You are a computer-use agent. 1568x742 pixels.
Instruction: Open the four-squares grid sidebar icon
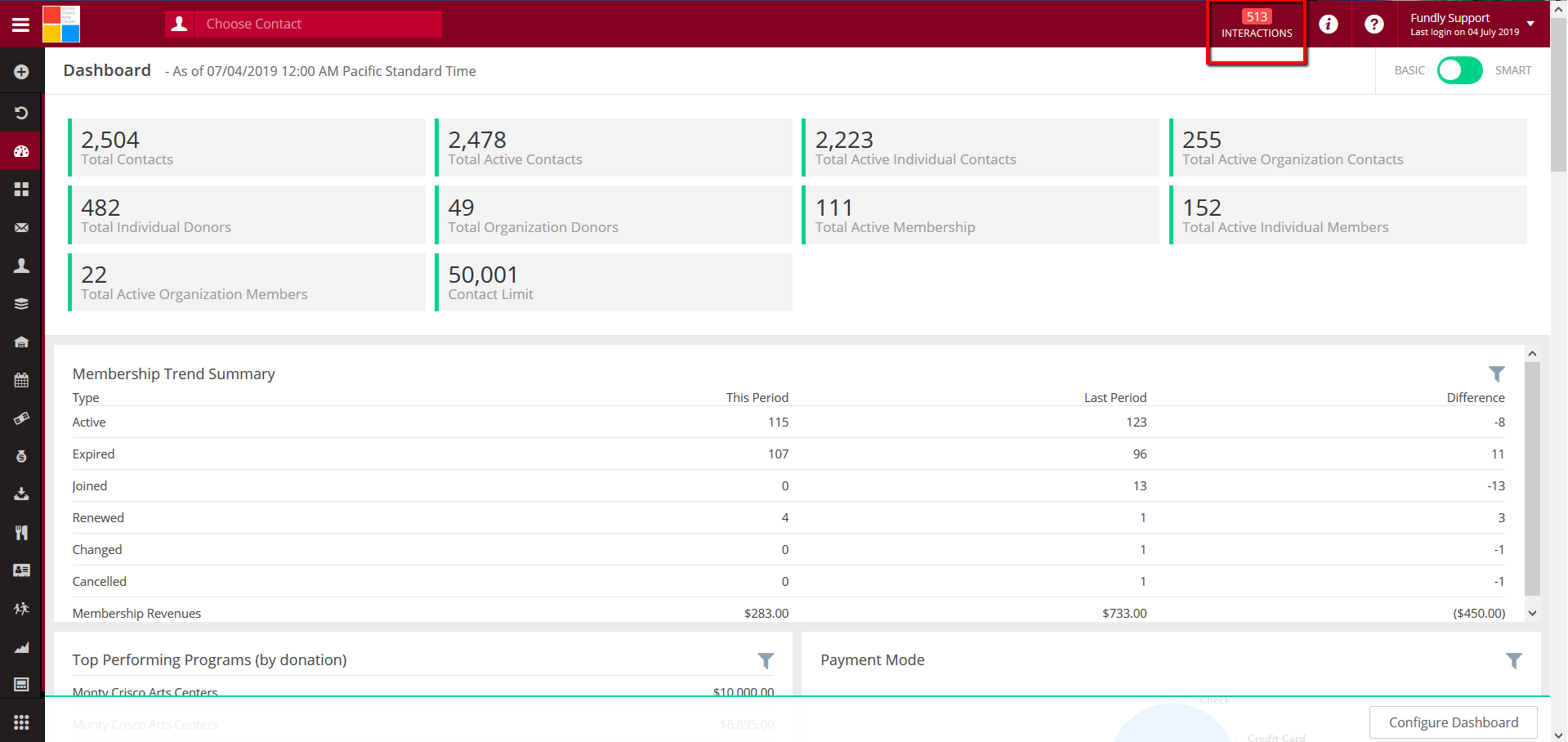point(21,189)
